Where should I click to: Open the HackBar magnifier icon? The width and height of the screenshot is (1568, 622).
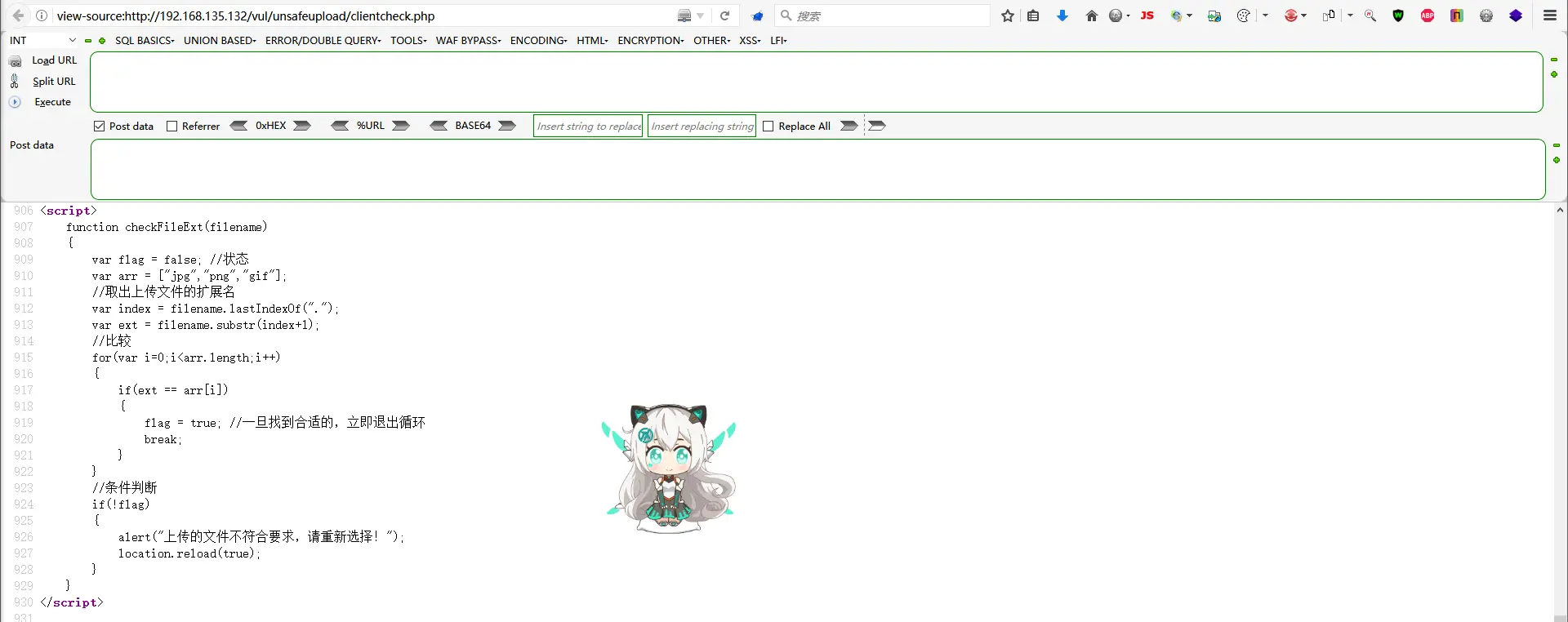tap(1370, 16)
